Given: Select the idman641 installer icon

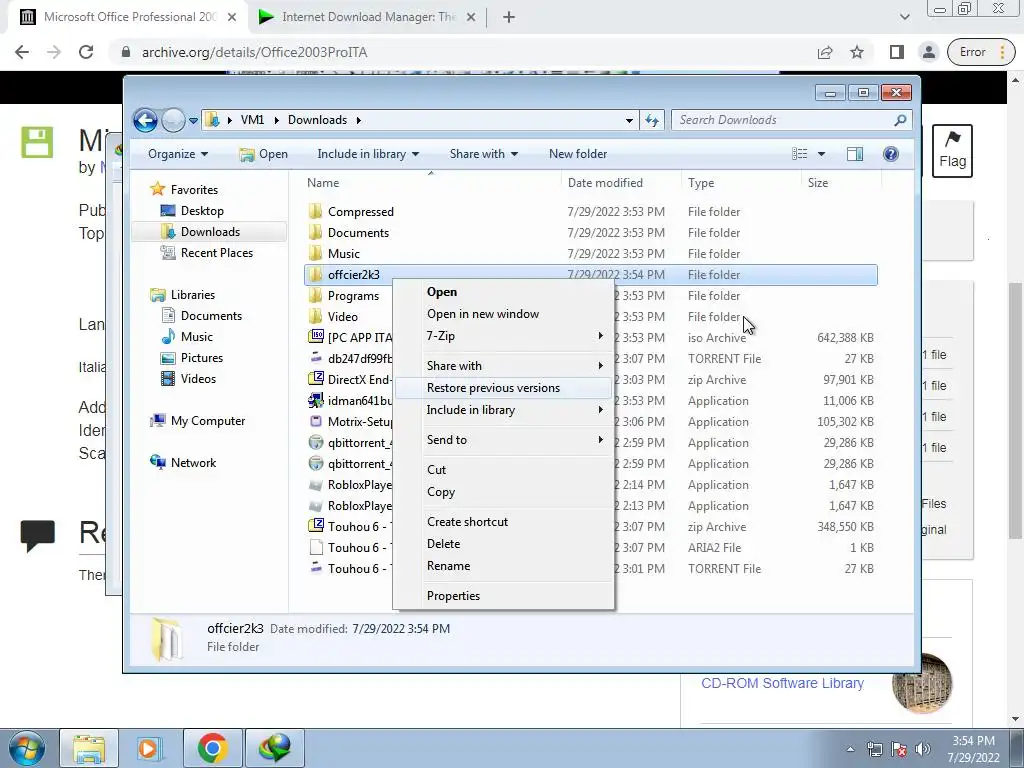Looking at the screenshot, I should [x=315, y=400].
